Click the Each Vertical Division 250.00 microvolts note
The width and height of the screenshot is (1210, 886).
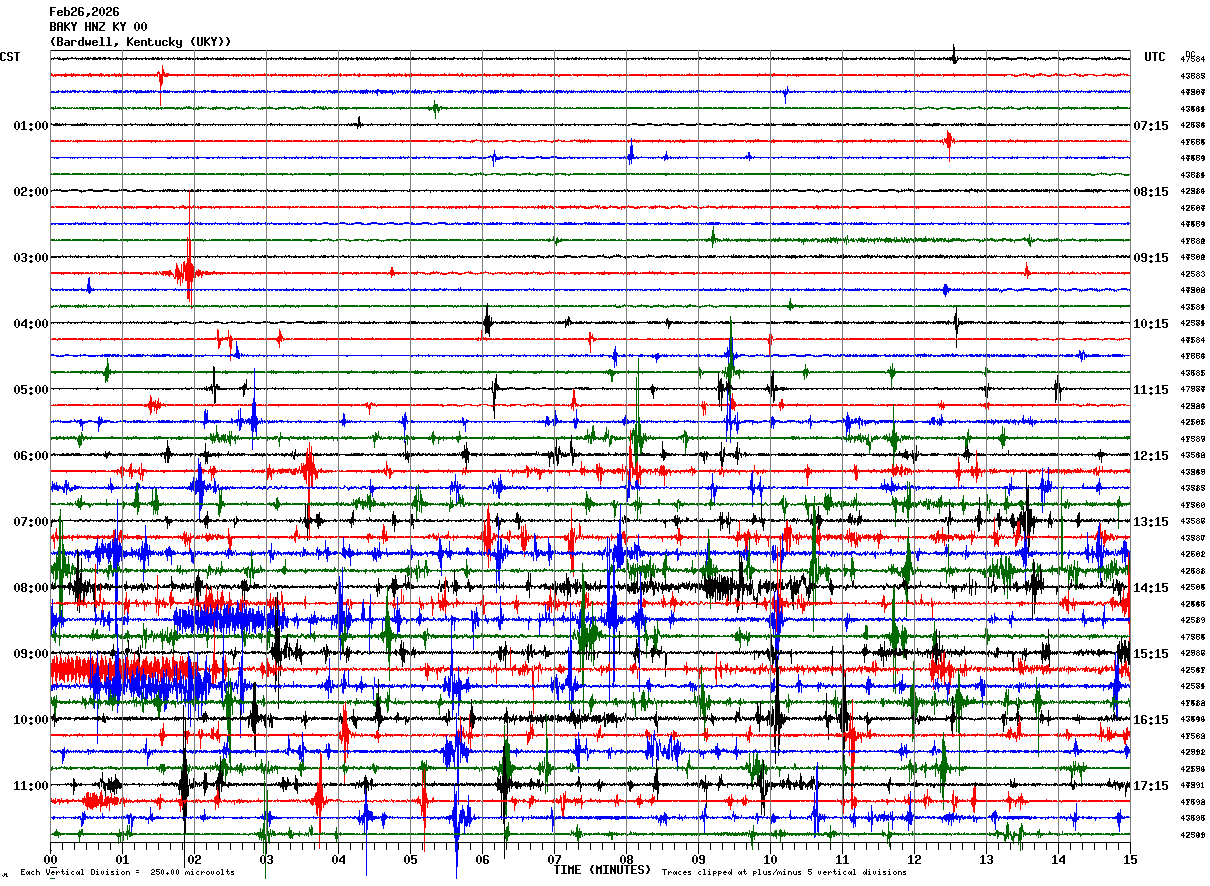pos(127,873)
